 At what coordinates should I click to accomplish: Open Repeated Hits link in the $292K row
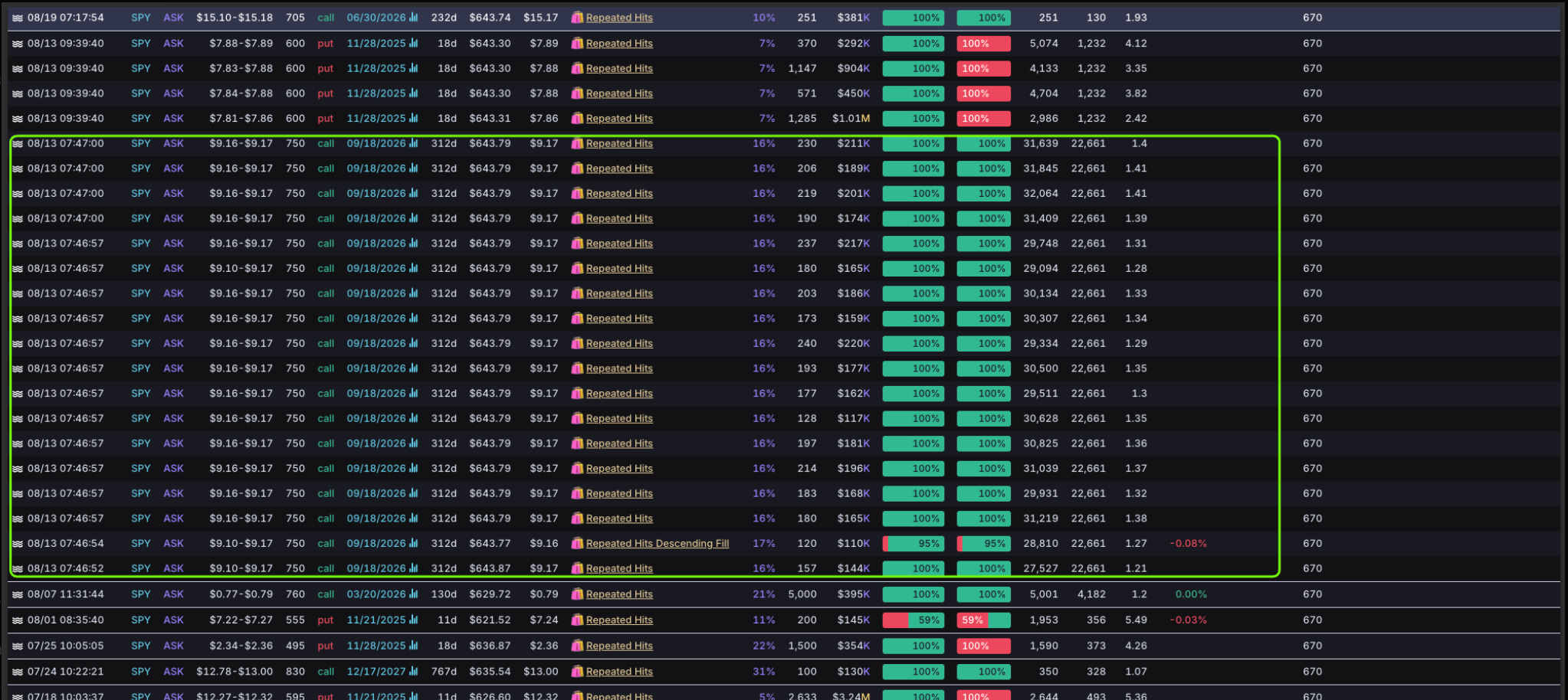tap(619, 44)
